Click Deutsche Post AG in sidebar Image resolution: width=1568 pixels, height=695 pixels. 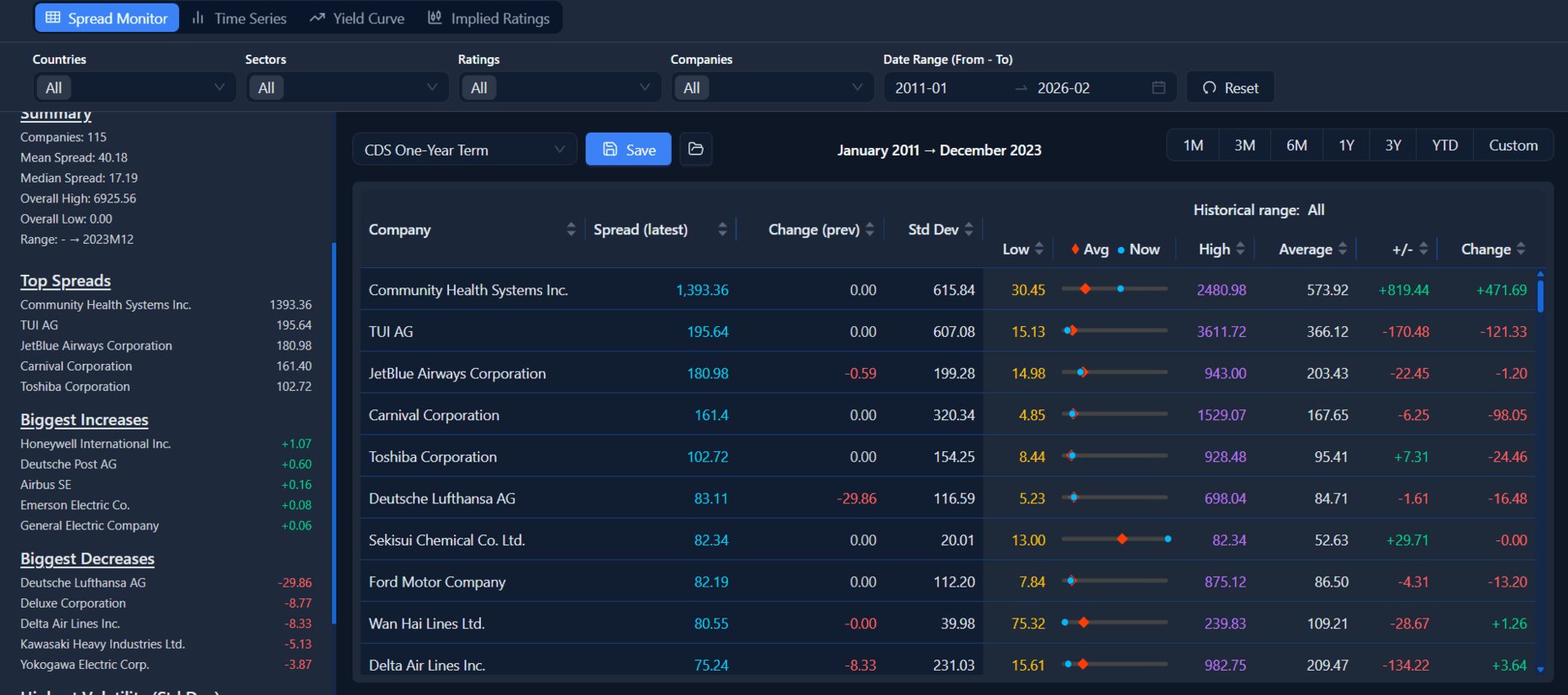[x=68, y=464]
